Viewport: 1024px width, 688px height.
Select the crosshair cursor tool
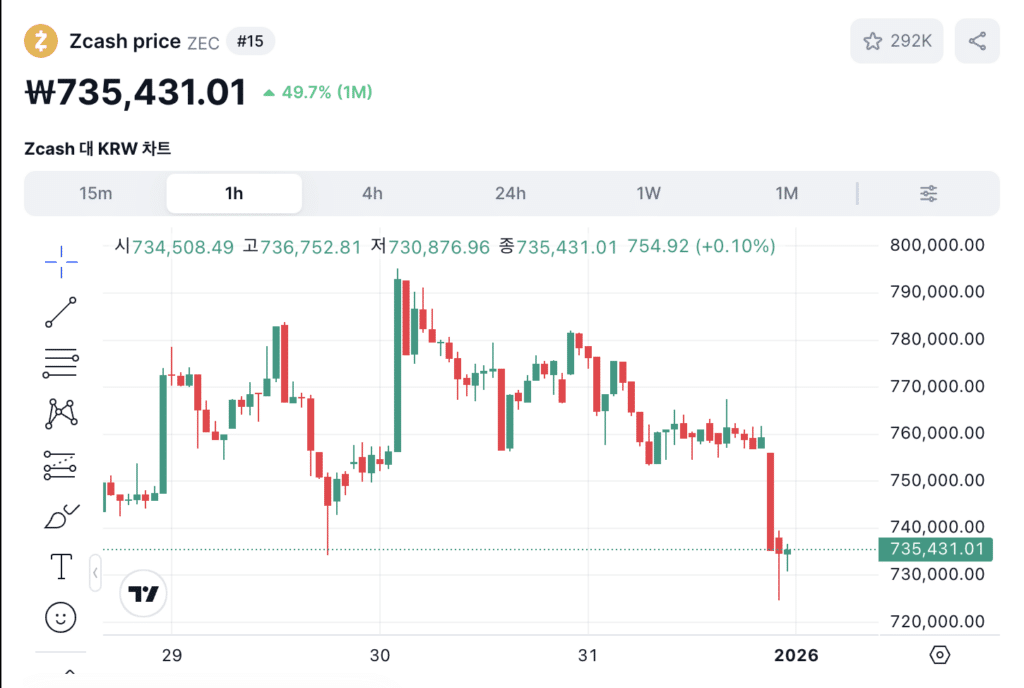[x=60, y=262]
